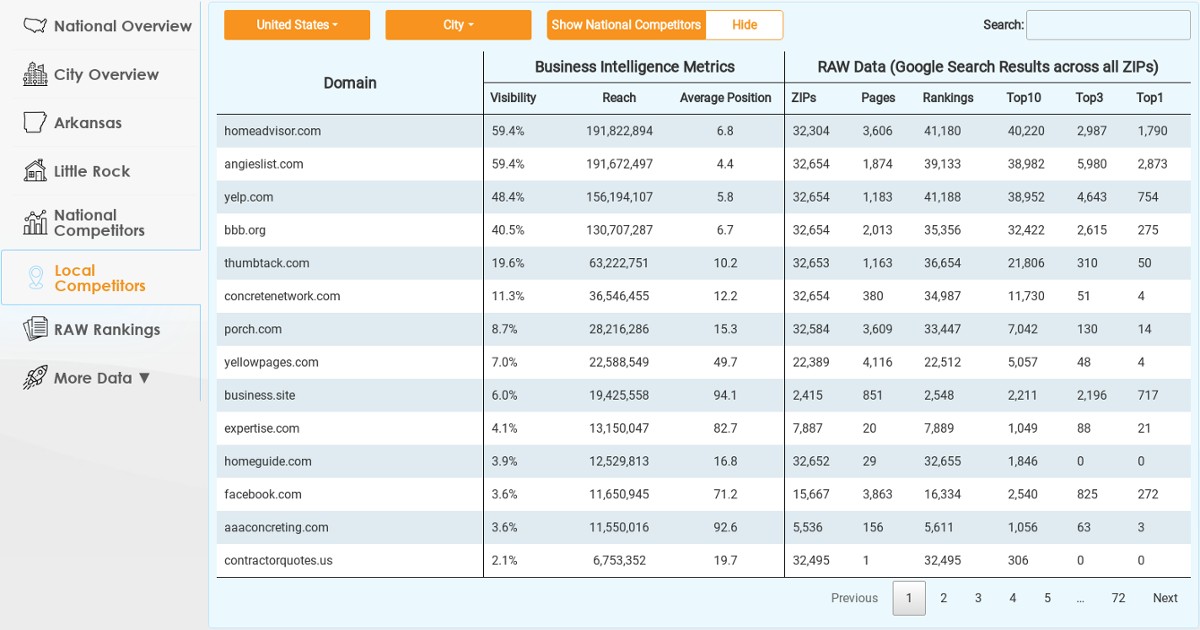Click the Next pagination link
Screen dimensions: 1200x630
click(x=1165, y=598)
